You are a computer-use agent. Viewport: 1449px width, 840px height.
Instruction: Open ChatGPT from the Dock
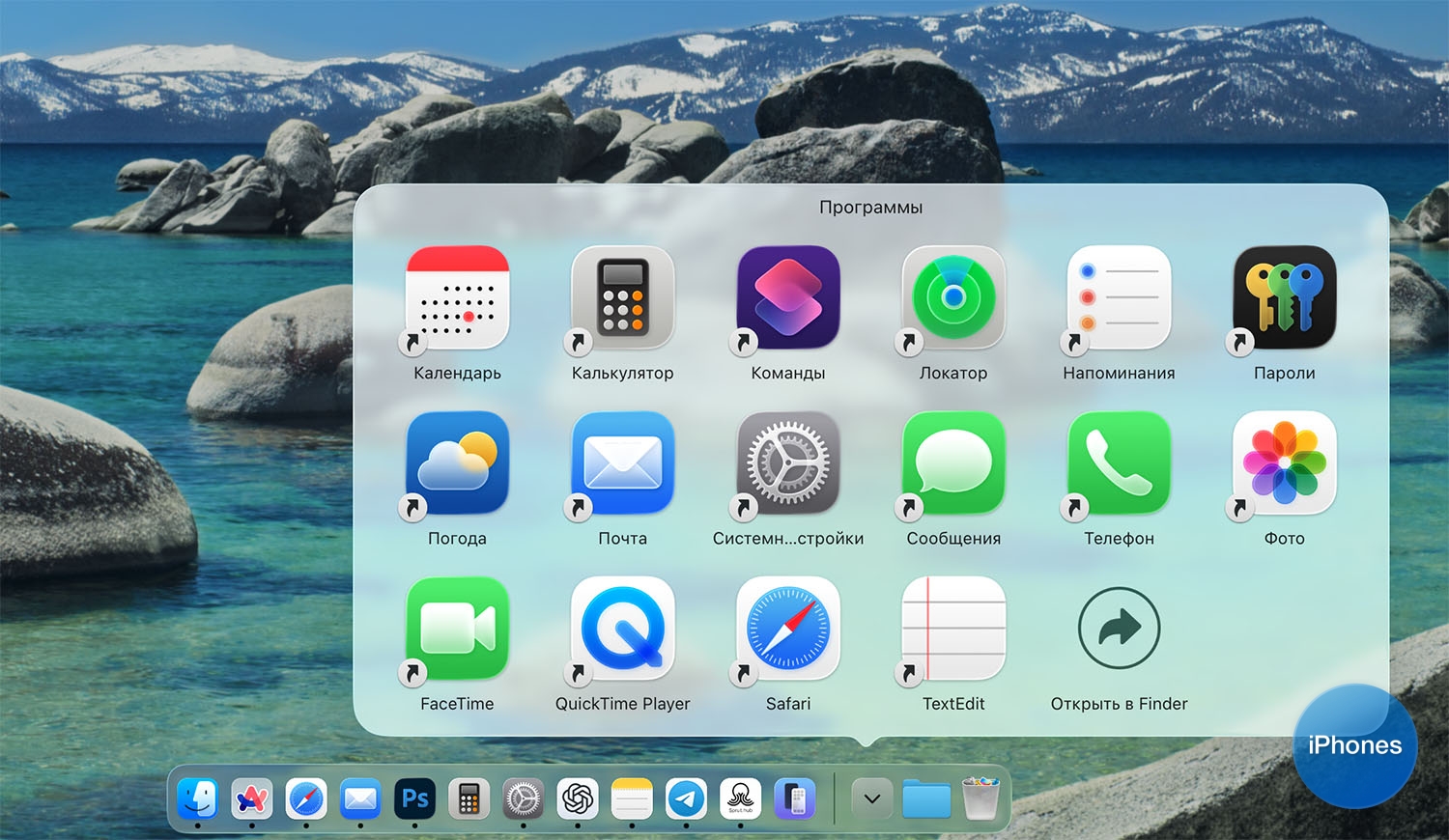578,799
